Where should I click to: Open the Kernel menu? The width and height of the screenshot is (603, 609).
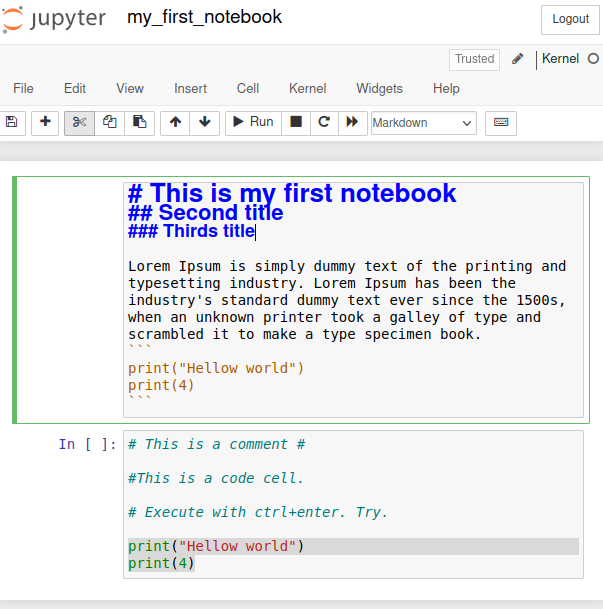coord(307,88)
